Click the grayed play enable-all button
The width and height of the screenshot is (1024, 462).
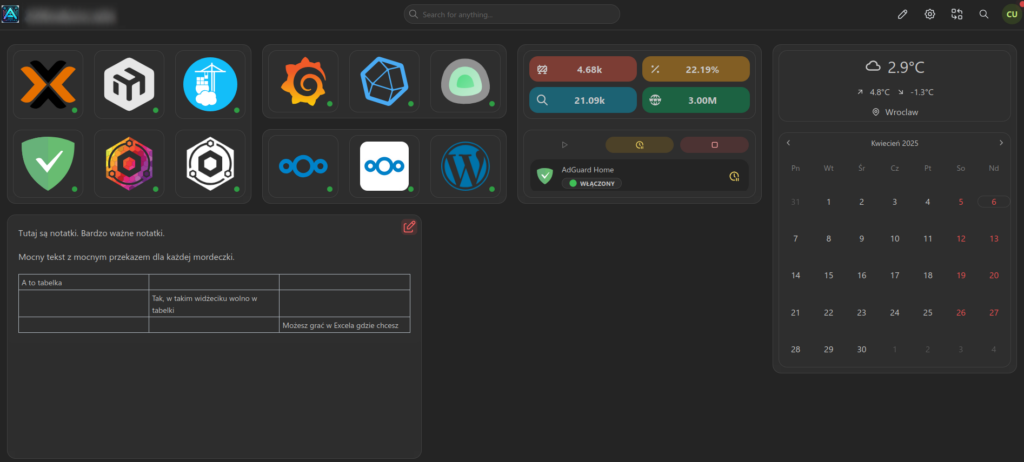pos(565,144)
